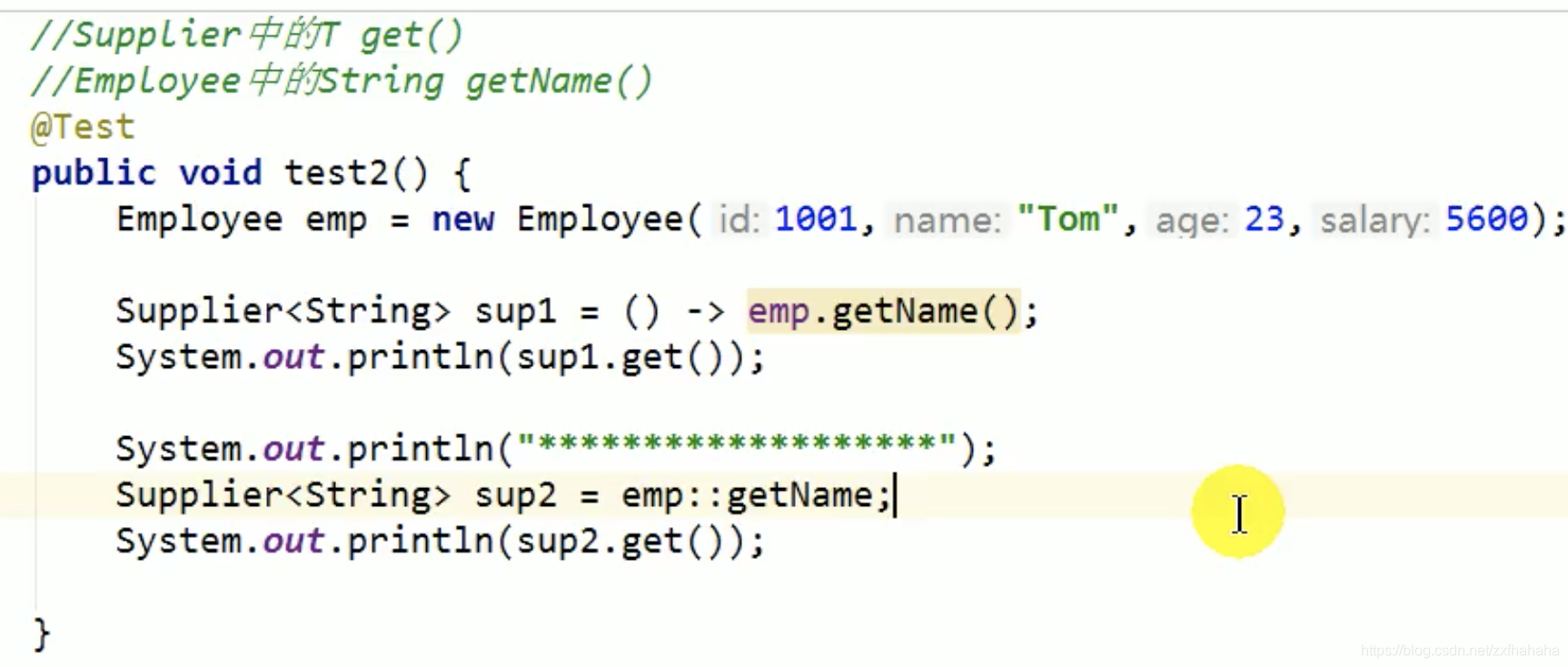Click the "public" keyword
Image resolution: width=1568 pixels, height=667 pixels.
[94, 173]
